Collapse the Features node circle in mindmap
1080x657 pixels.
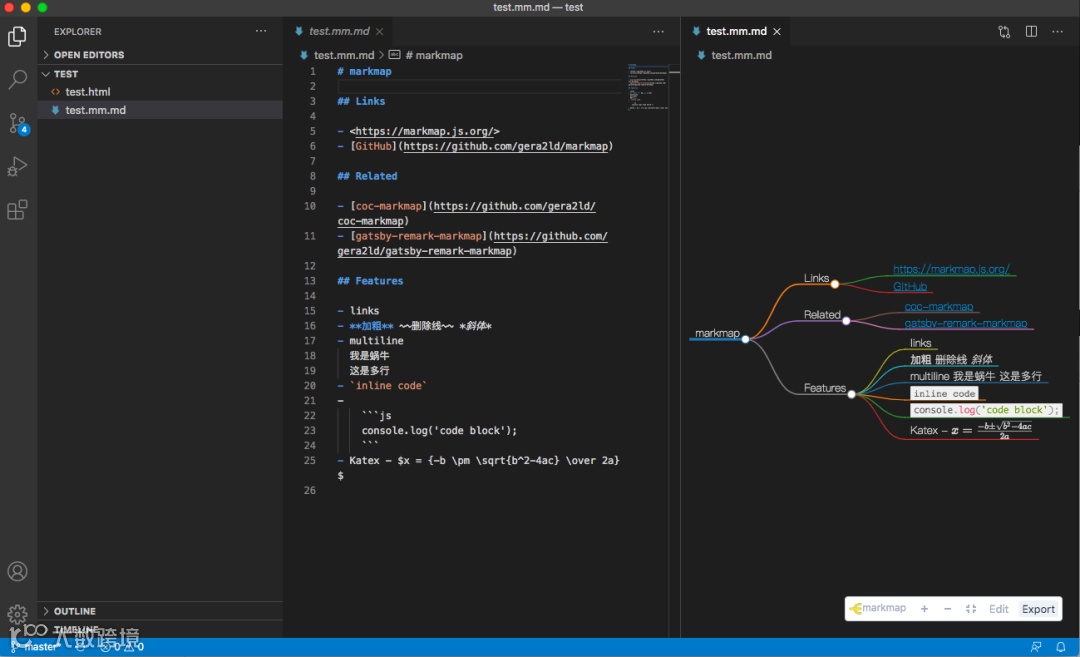[852, 394]
